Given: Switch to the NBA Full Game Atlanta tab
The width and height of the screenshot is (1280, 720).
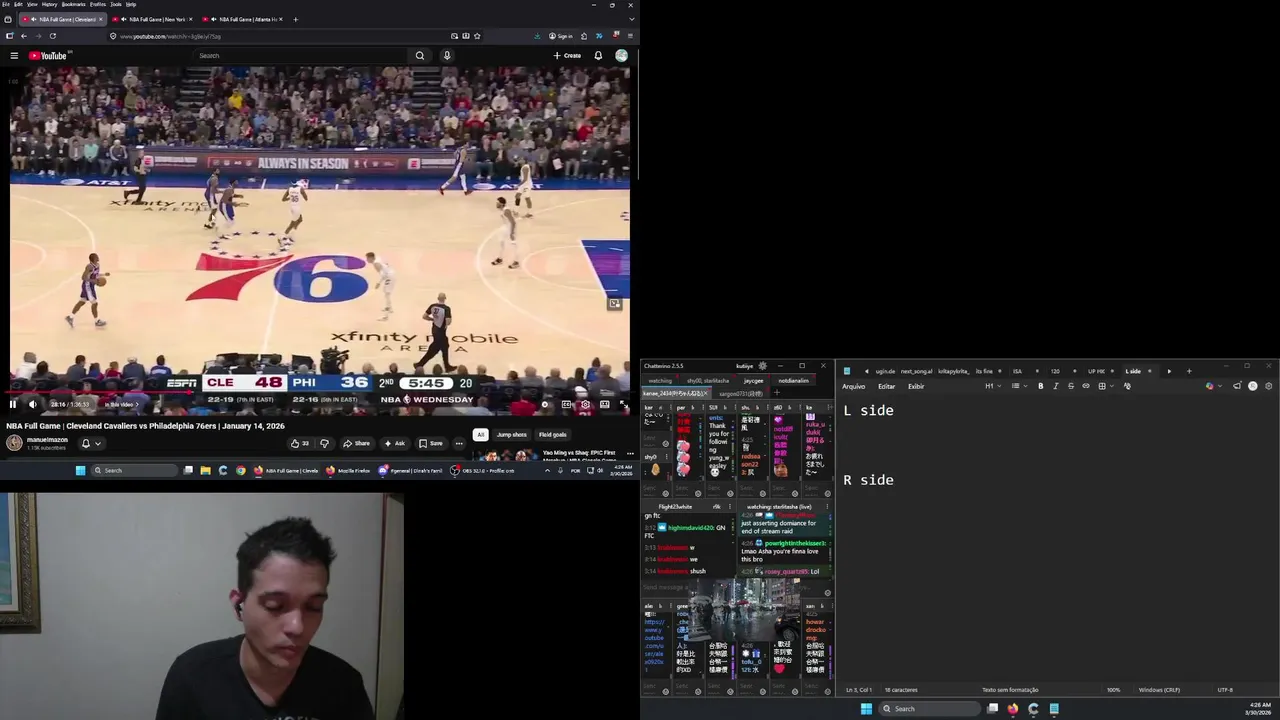Looking at the screenshot, I should [243, 19].
